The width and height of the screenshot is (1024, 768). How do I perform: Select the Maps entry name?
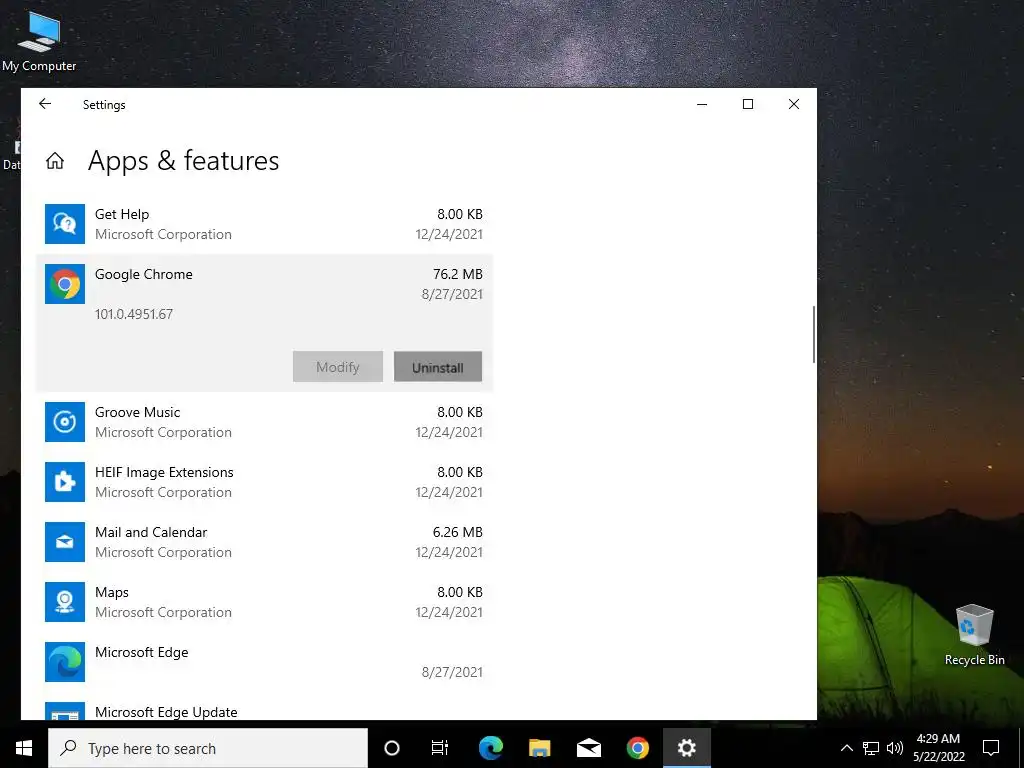112,592
